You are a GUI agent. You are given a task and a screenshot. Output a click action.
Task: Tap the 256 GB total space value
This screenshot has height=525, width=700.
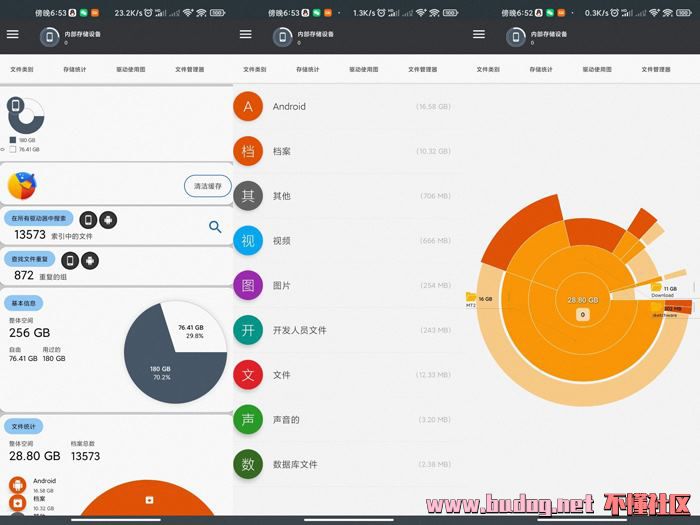[x=29, y=333]
